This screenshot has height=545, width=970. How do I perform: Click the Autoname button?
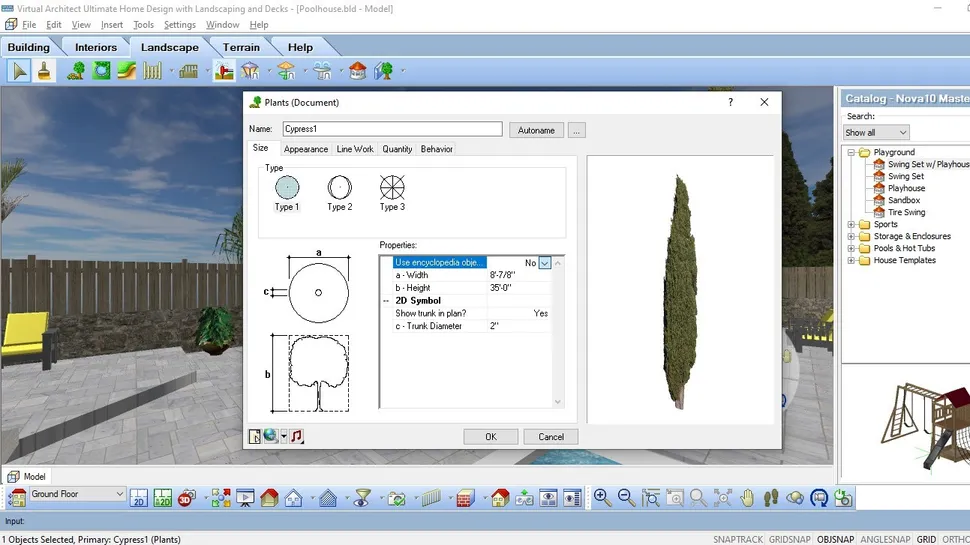pyautogui.click(x=536, y=130)
